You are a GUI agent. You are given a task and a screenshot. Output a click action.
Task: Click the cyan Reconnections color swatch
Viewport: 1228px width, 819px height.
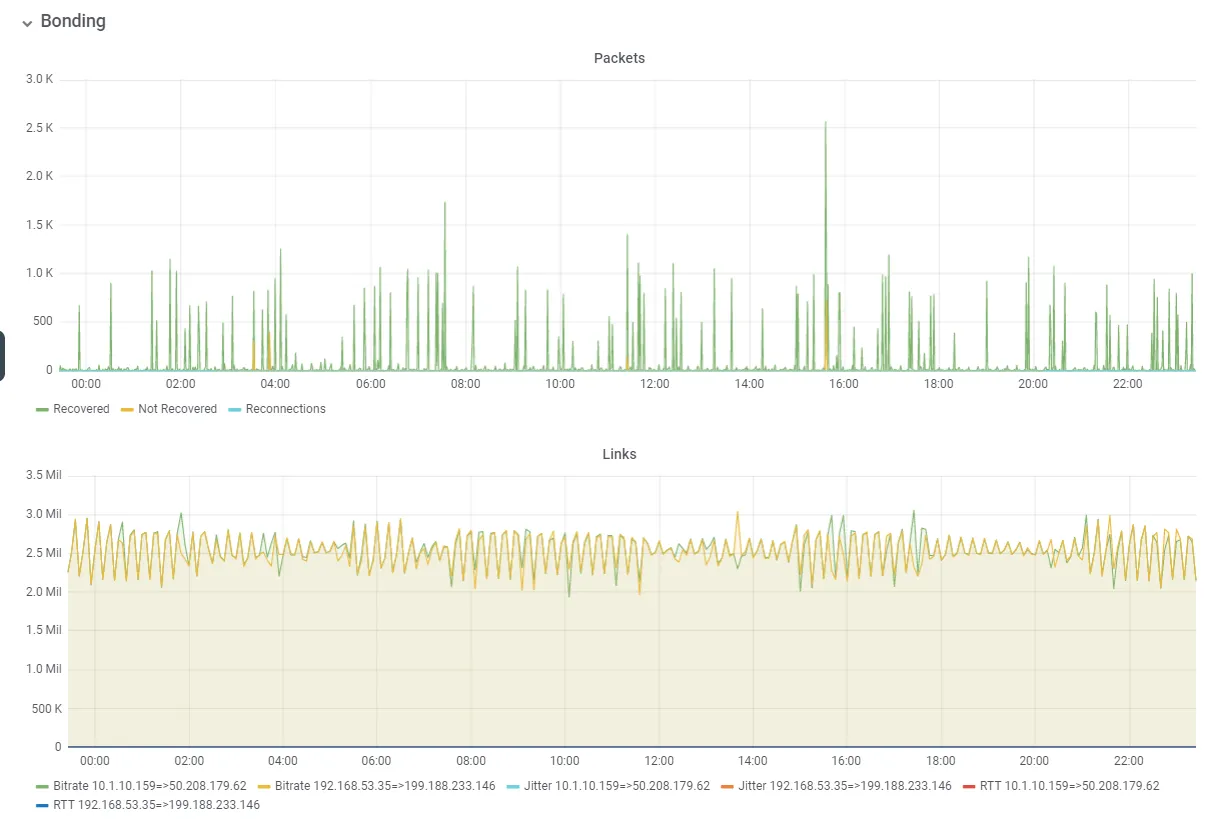(235, 410)
